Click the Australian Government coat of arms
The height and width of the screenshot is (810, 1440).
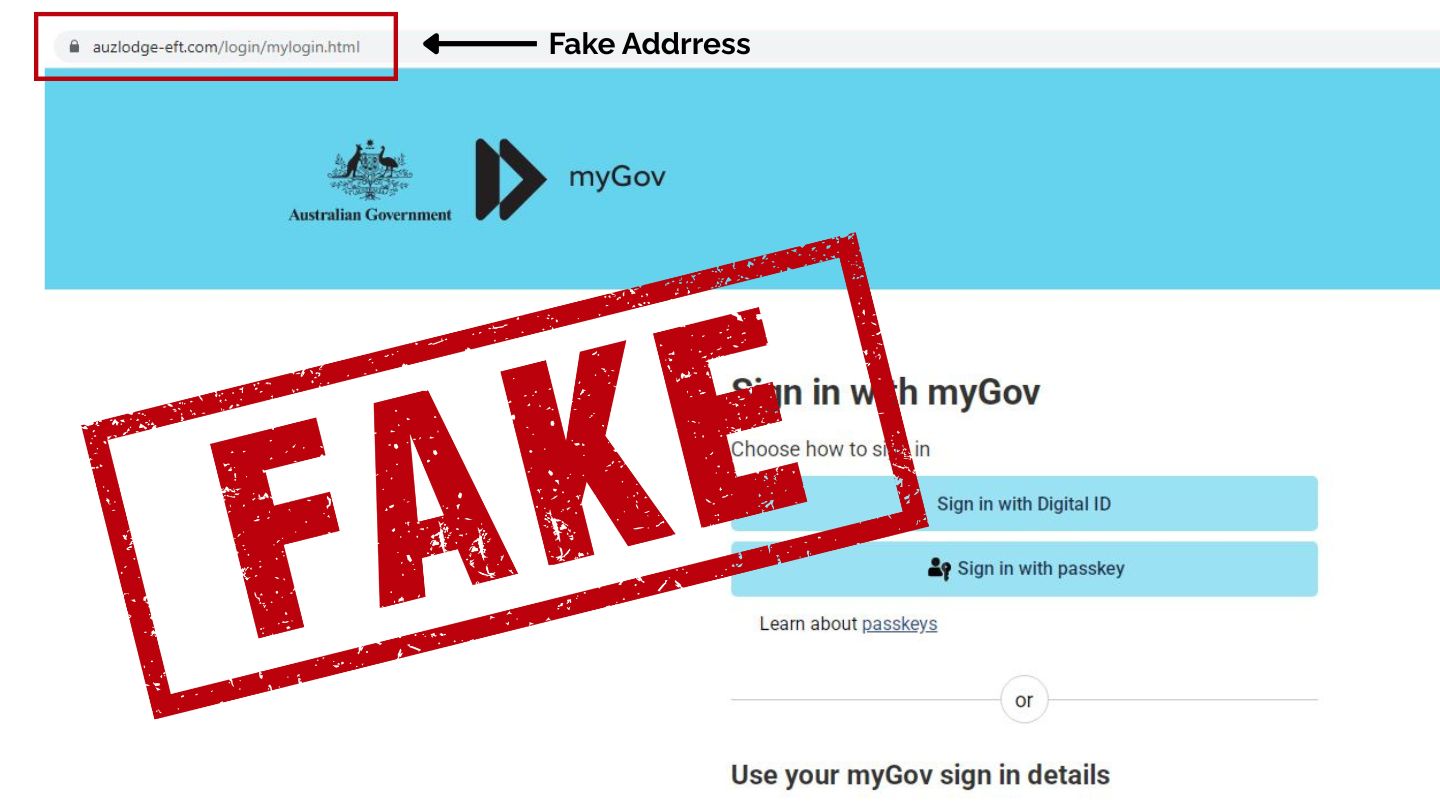[370, 172]
